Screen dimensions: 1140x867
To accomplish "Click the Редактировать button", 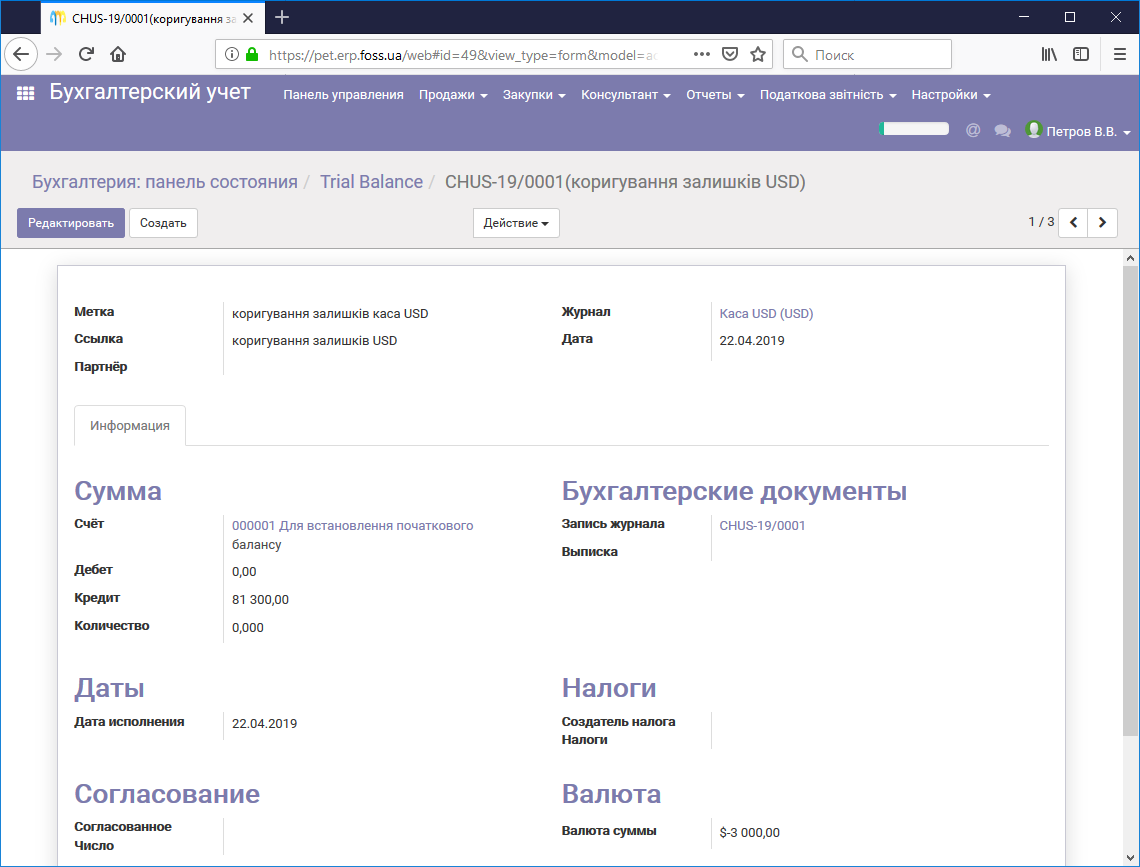I will pyautogui.click(x=71, y=223).
